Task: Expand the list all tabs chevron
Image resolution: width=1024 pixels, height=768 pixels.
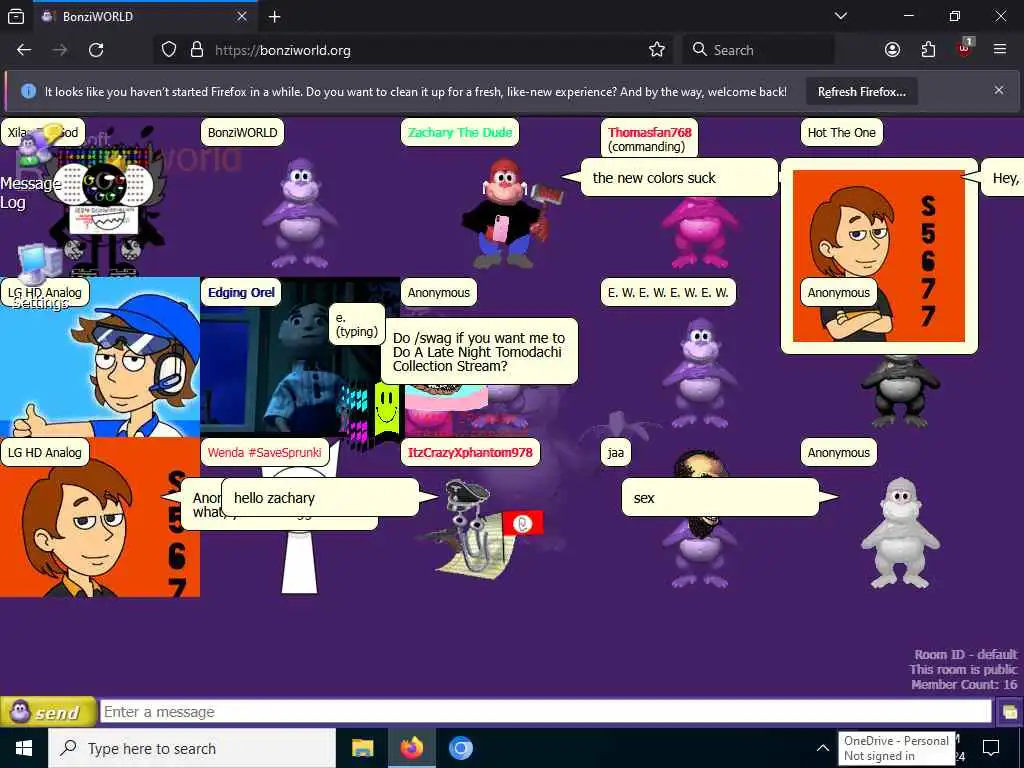Action: (841, 16)
